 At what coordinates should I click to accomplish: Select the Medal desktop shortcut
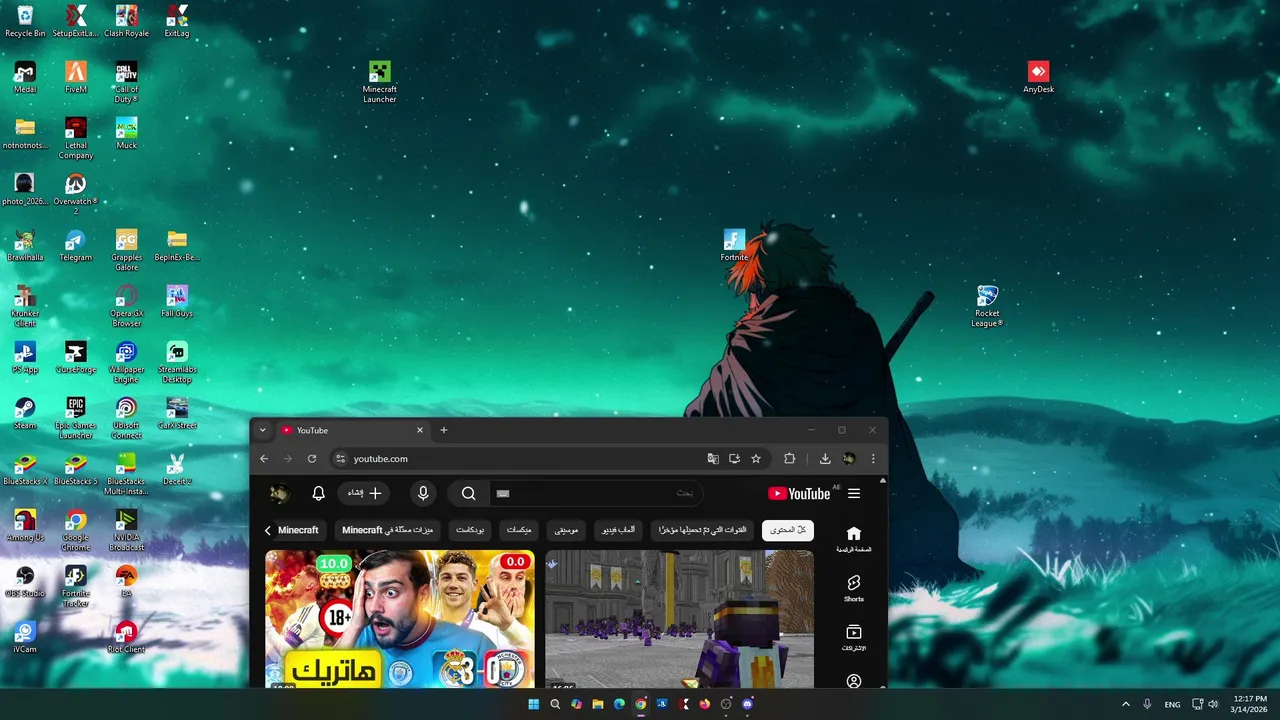point(25,77)
